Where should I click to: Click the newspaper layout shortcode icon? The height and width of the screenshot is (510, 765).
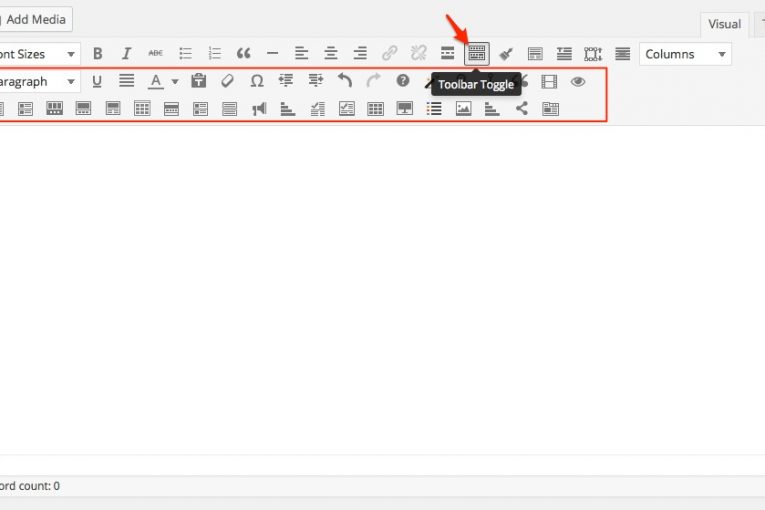pyautogui.click(x=550, y=108)
